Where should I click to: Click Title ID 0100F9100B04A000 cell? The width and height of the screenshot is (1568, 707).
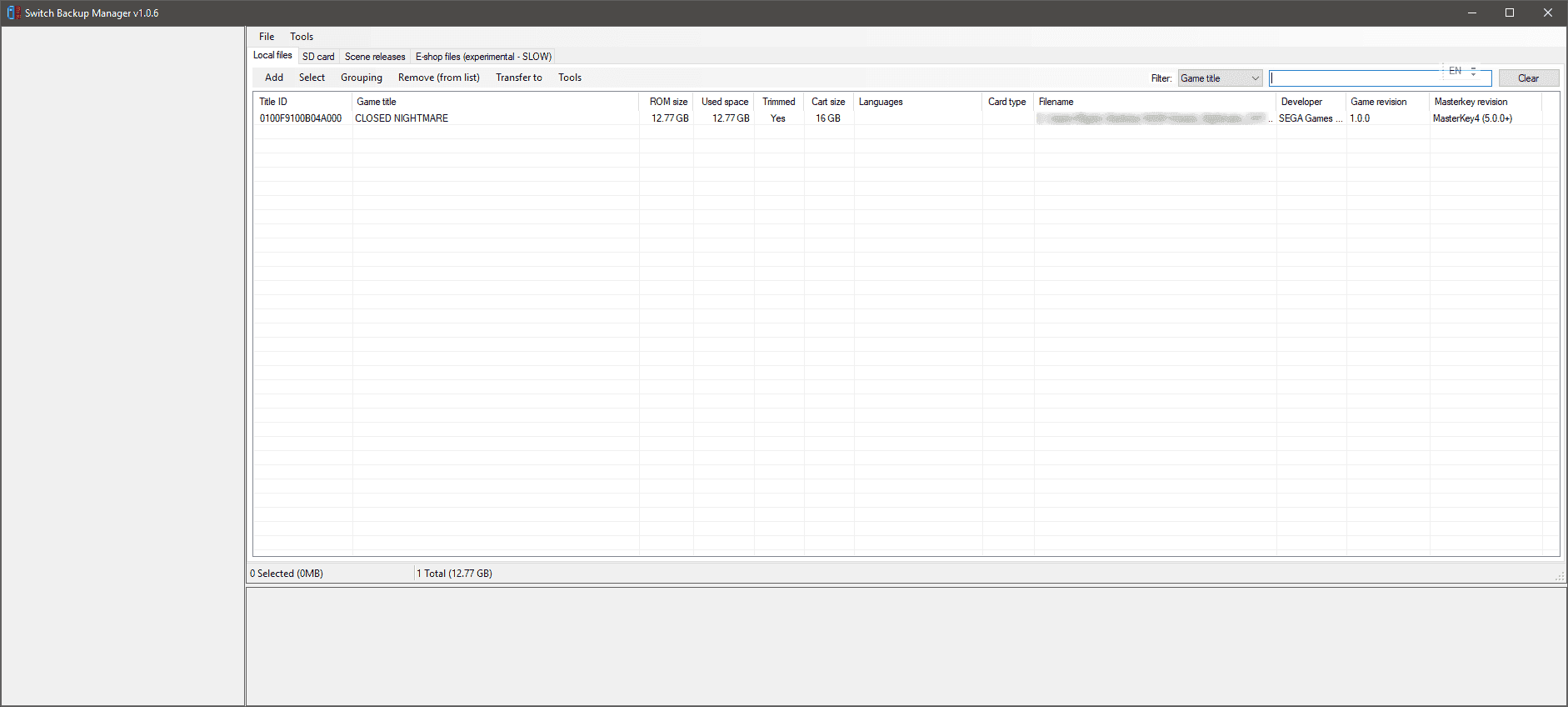coord(301,118)
